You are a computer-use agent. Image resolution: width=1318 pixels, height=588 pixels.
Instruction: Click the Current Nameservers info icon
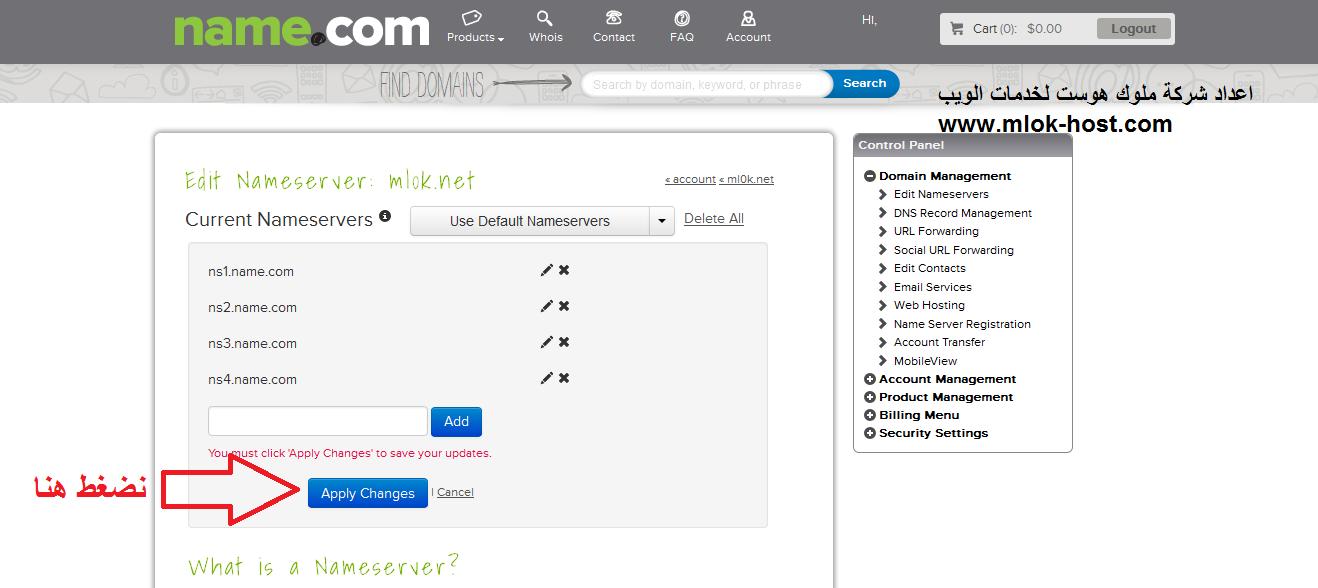pyautogui.click(x=385, y=216)
